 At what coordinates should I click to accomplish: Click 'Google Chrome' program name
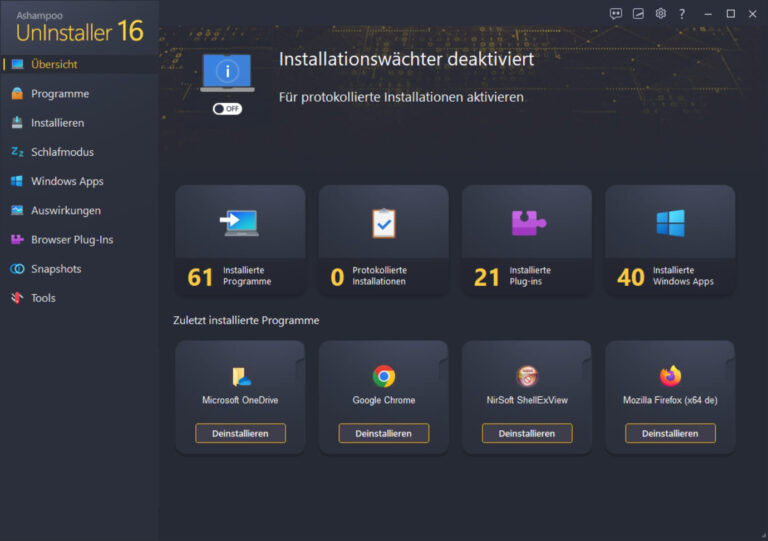click(x=384, y=400)
